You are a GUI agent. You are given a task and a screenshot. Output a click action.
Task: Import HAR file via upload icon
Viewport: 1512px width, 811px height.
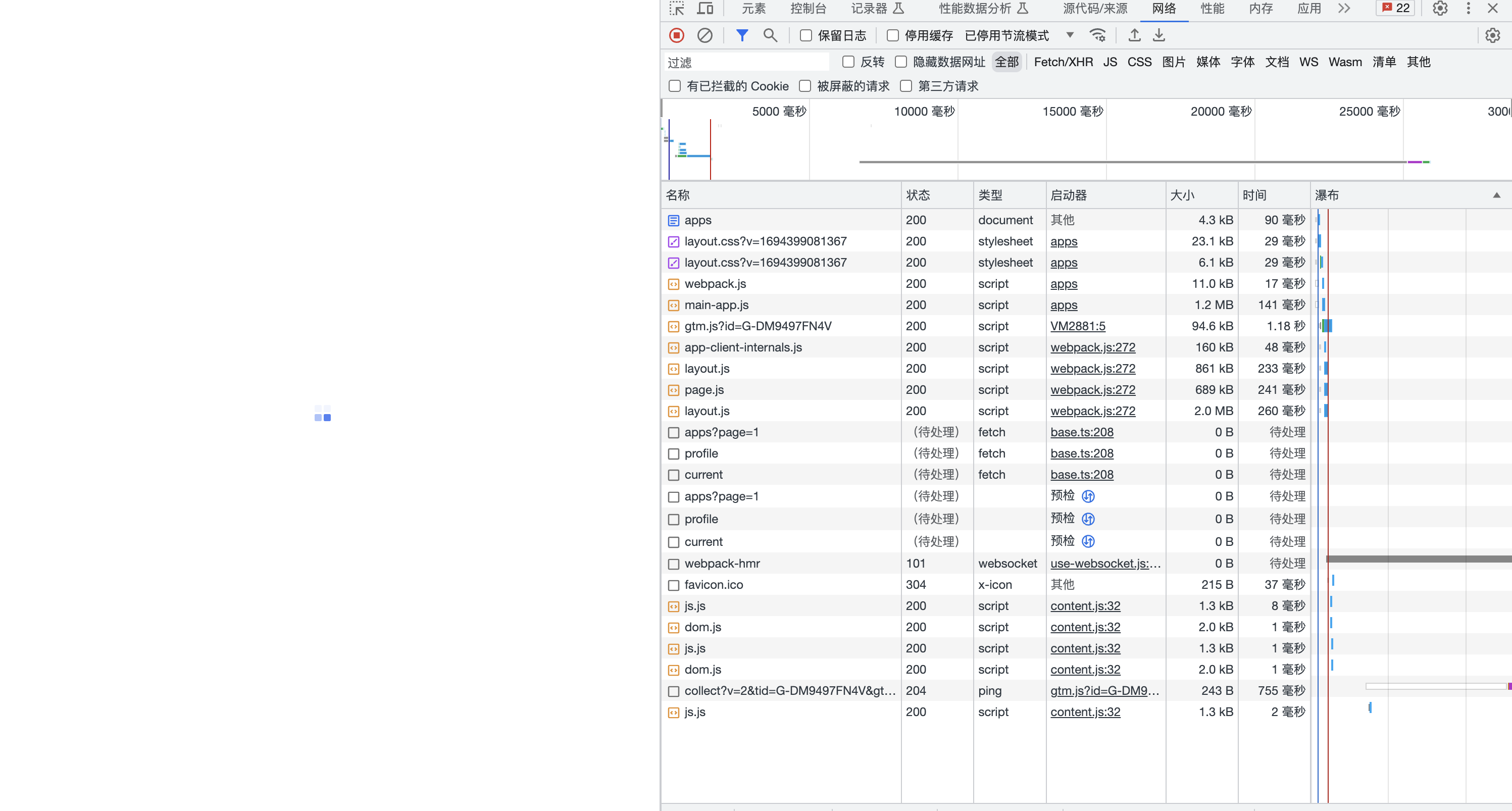coord(1134,35)
